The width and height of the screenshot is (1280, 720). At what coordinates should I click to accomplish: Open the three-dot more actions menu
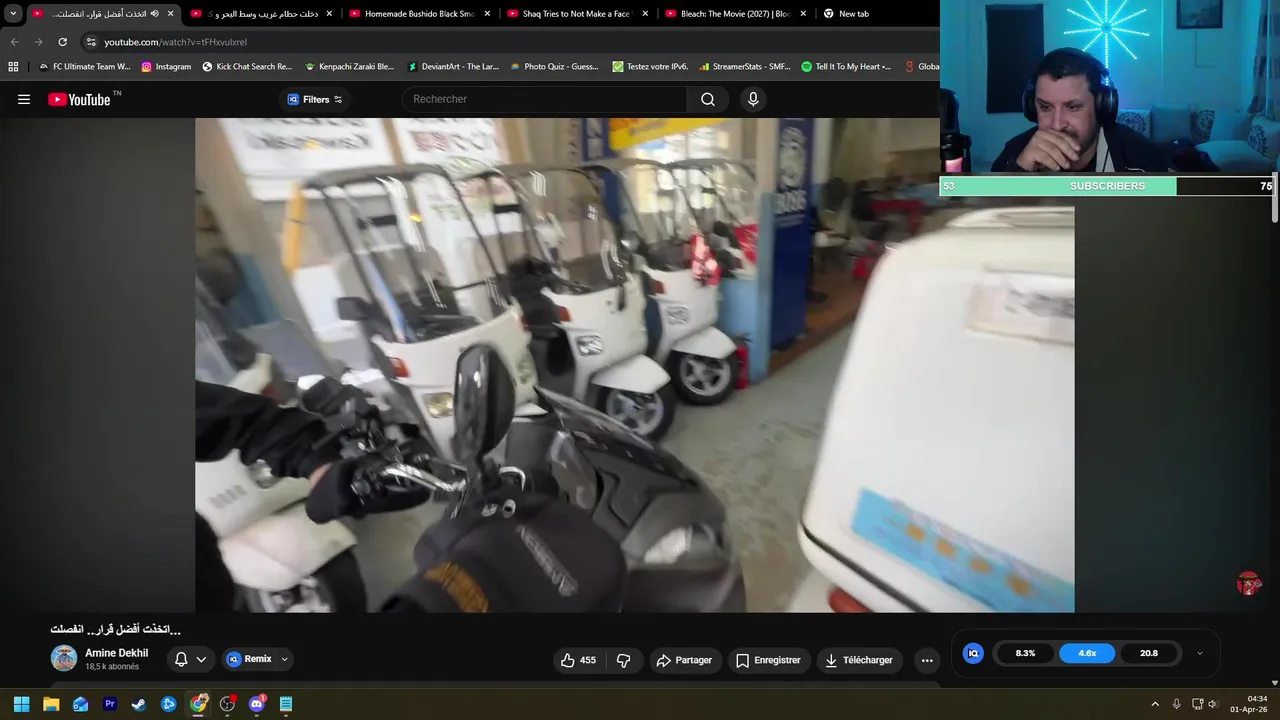pyautogui.click(x=927, y=660)
